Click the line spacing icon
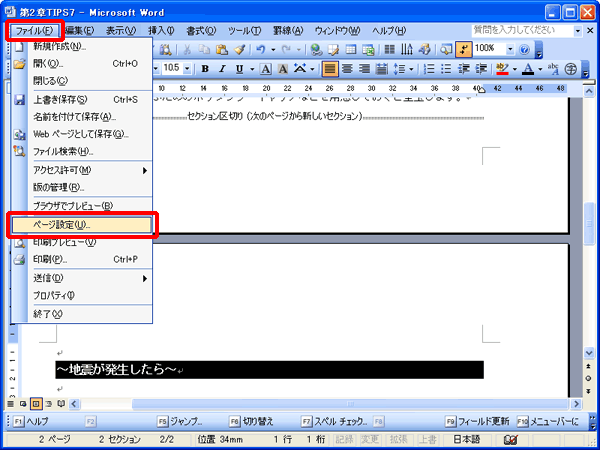Screen dimensions: 600x450 [400, 69]
